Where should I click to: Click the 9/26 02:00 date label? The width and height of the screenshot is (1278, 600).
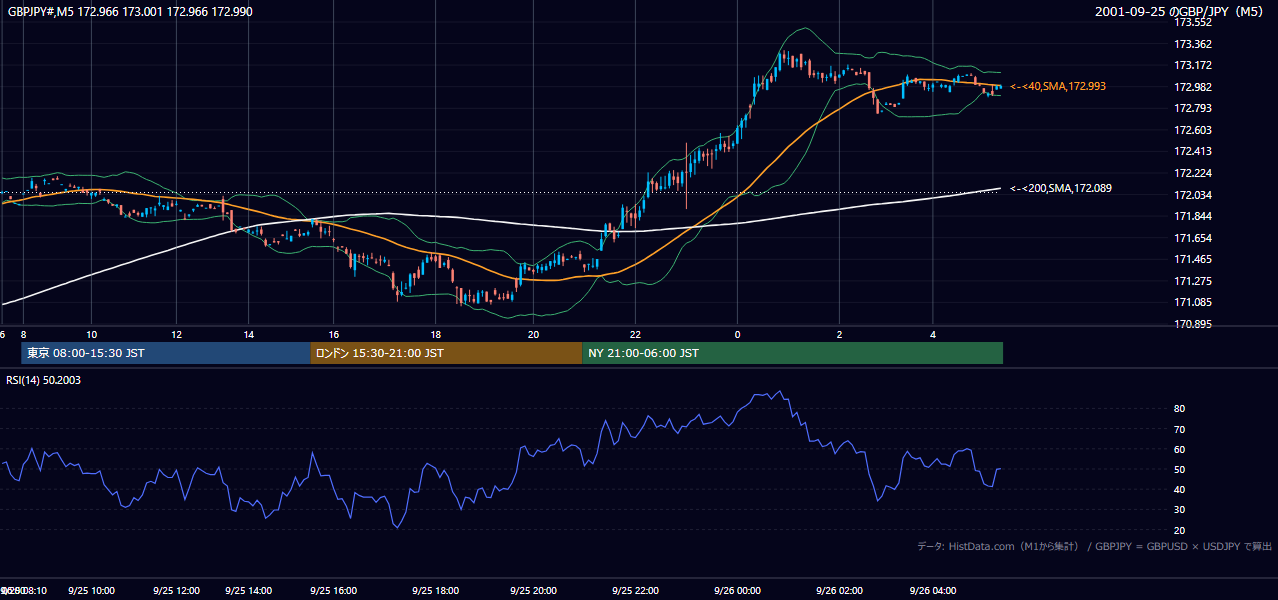[839, 591]
